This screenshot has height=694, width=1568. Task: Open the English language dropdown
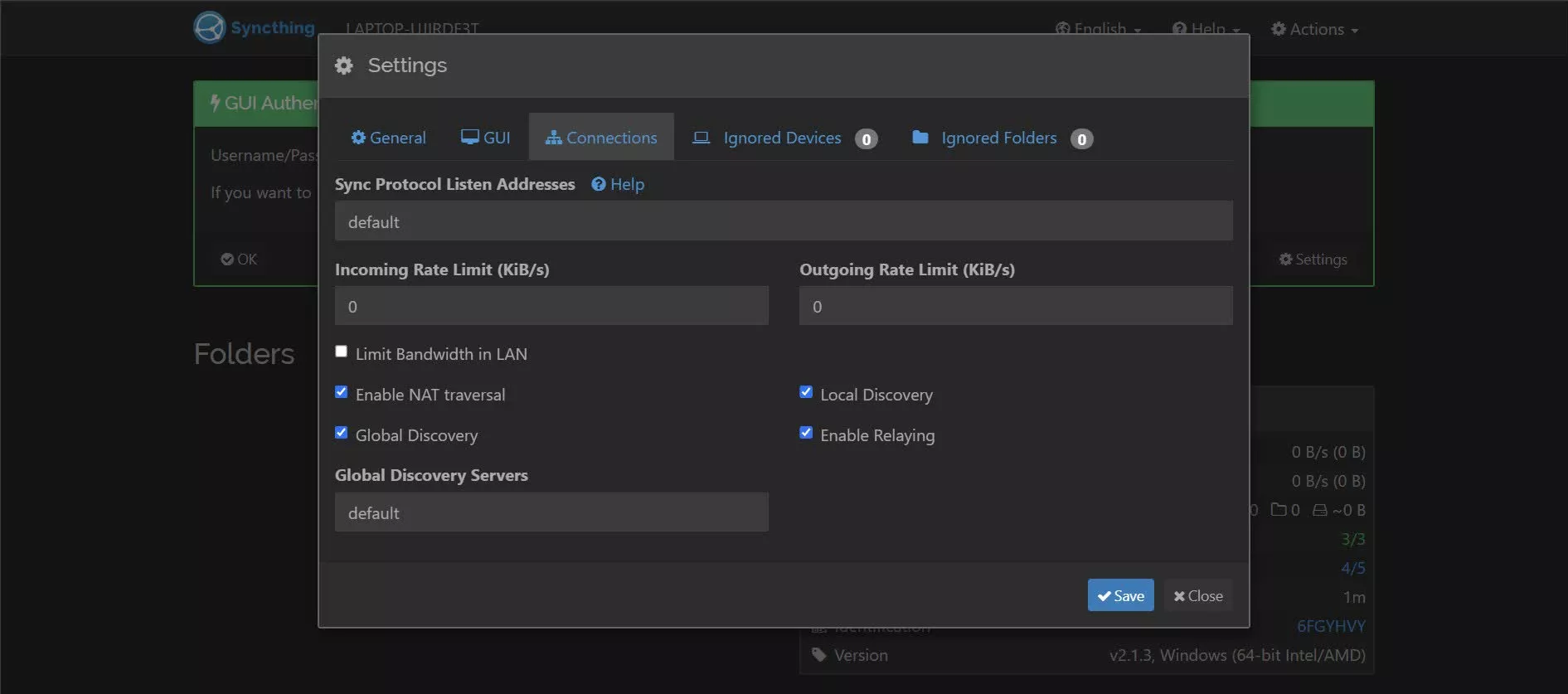click(1099, 29)
